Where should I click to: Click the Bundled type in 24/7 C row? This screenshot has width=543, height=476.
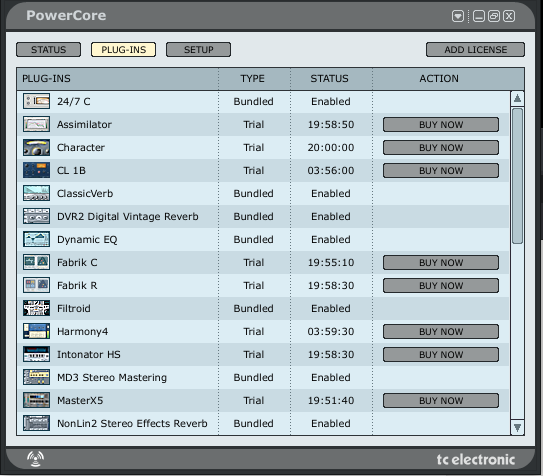pyautogui.click(x=253, y=101)
